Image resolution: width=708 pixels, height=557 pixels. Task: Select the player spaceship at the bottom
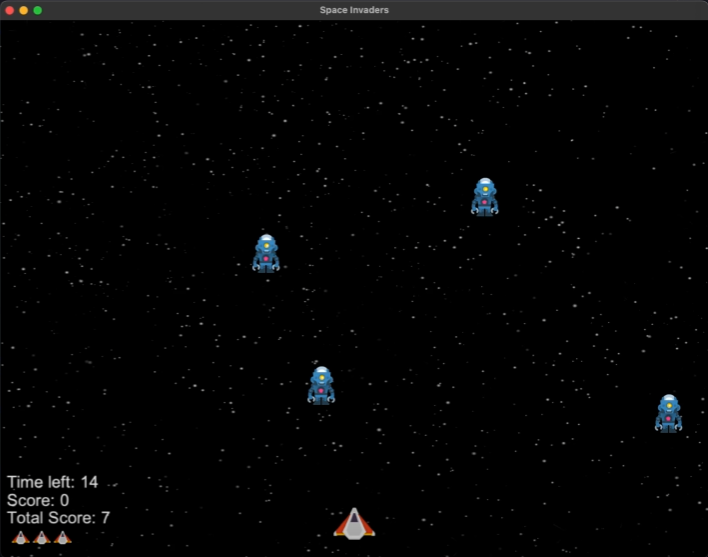tap(354, 523)
